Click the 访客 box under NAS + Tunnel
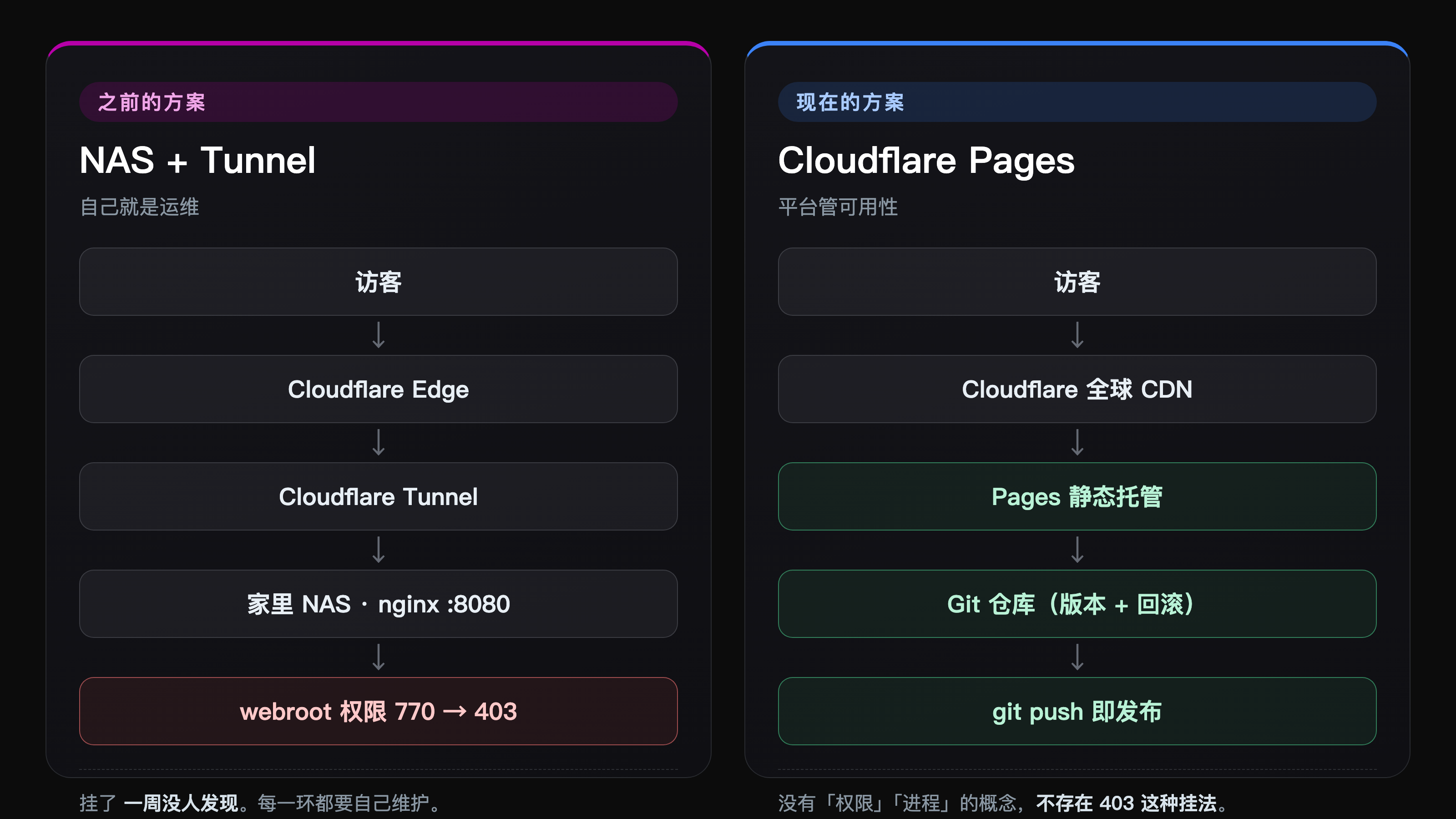Screen dimensions: 1456x819 click(x=378, y=282)
